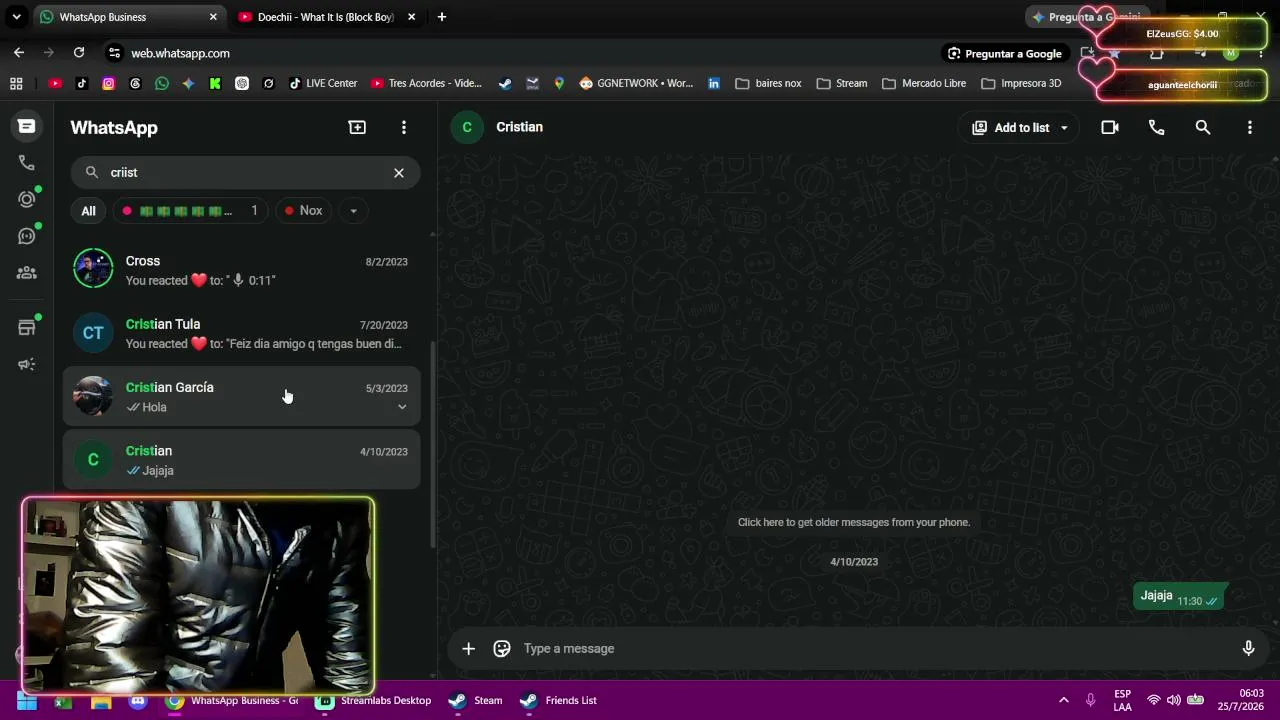Switch to the Doechii YouTube tab
Image resolution: width=1280 pixels, height=720 pixels.
pos(326,17)
